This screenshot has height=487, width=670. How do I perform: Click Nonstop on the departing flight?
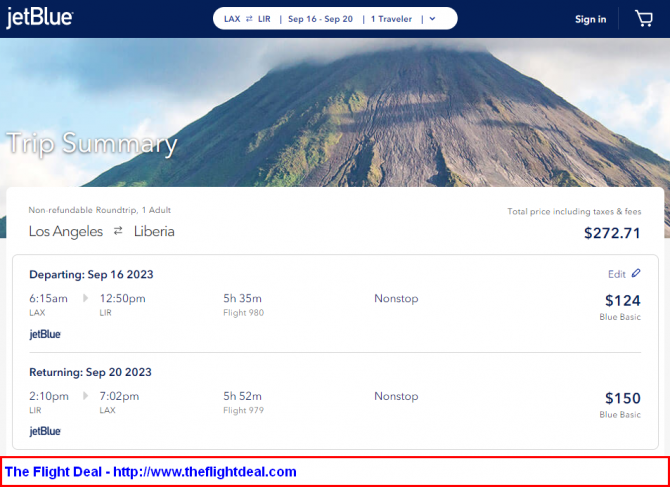tap(396, 298)
